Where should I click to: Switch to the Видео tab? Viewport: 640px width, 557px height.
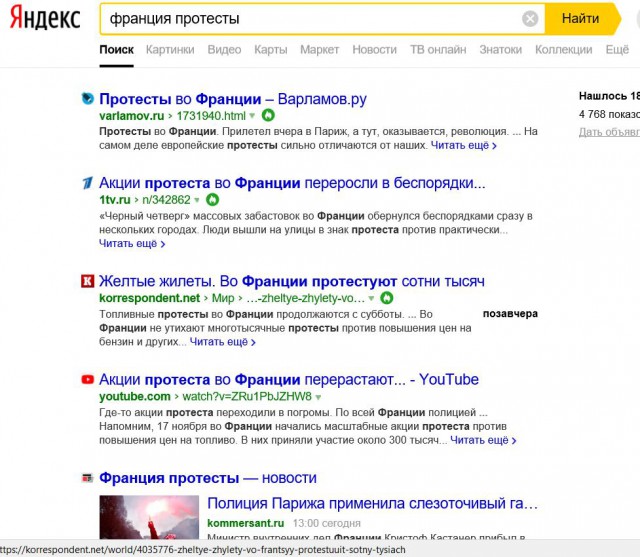pos(224,49)
